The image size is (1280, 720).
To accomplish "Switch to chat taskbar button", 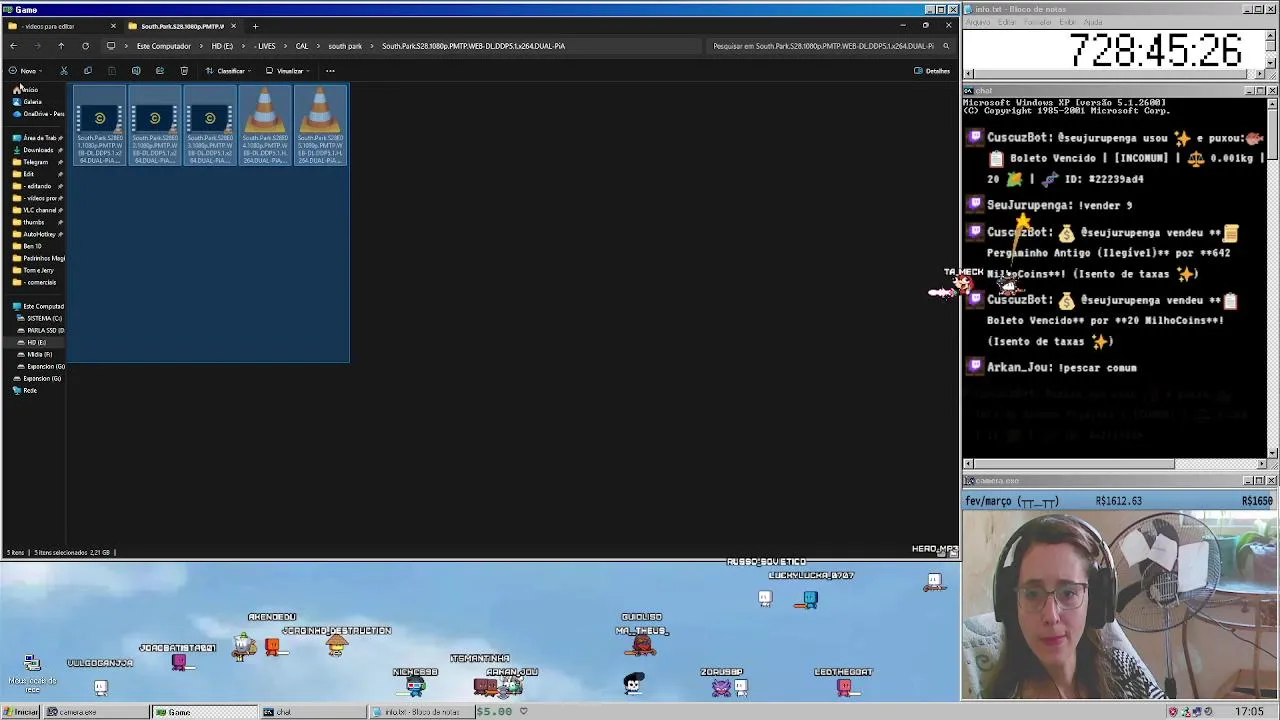I will coord(313,712).
